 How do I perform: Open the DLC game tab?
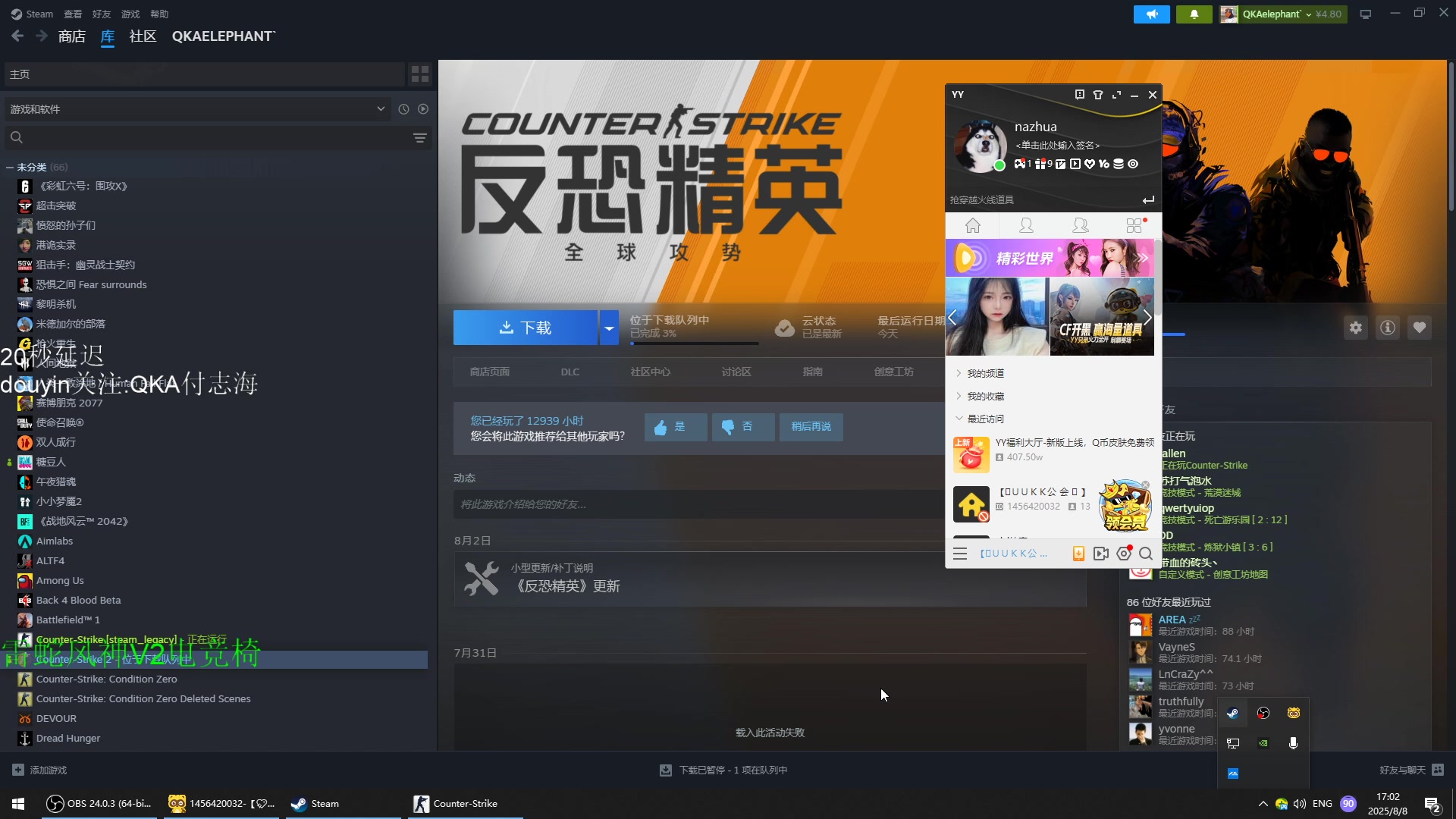click(570, 372)
